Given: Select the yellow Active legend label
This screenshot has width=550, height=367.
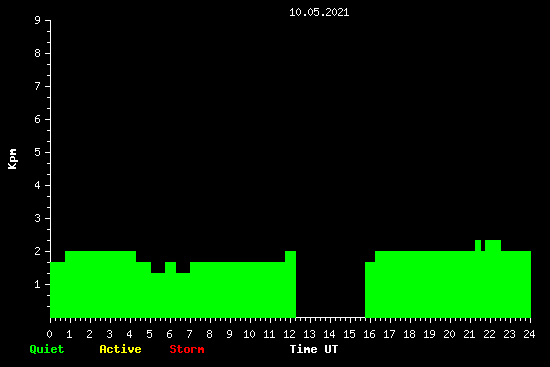Looking at the screenshot, I should (120, 349).
